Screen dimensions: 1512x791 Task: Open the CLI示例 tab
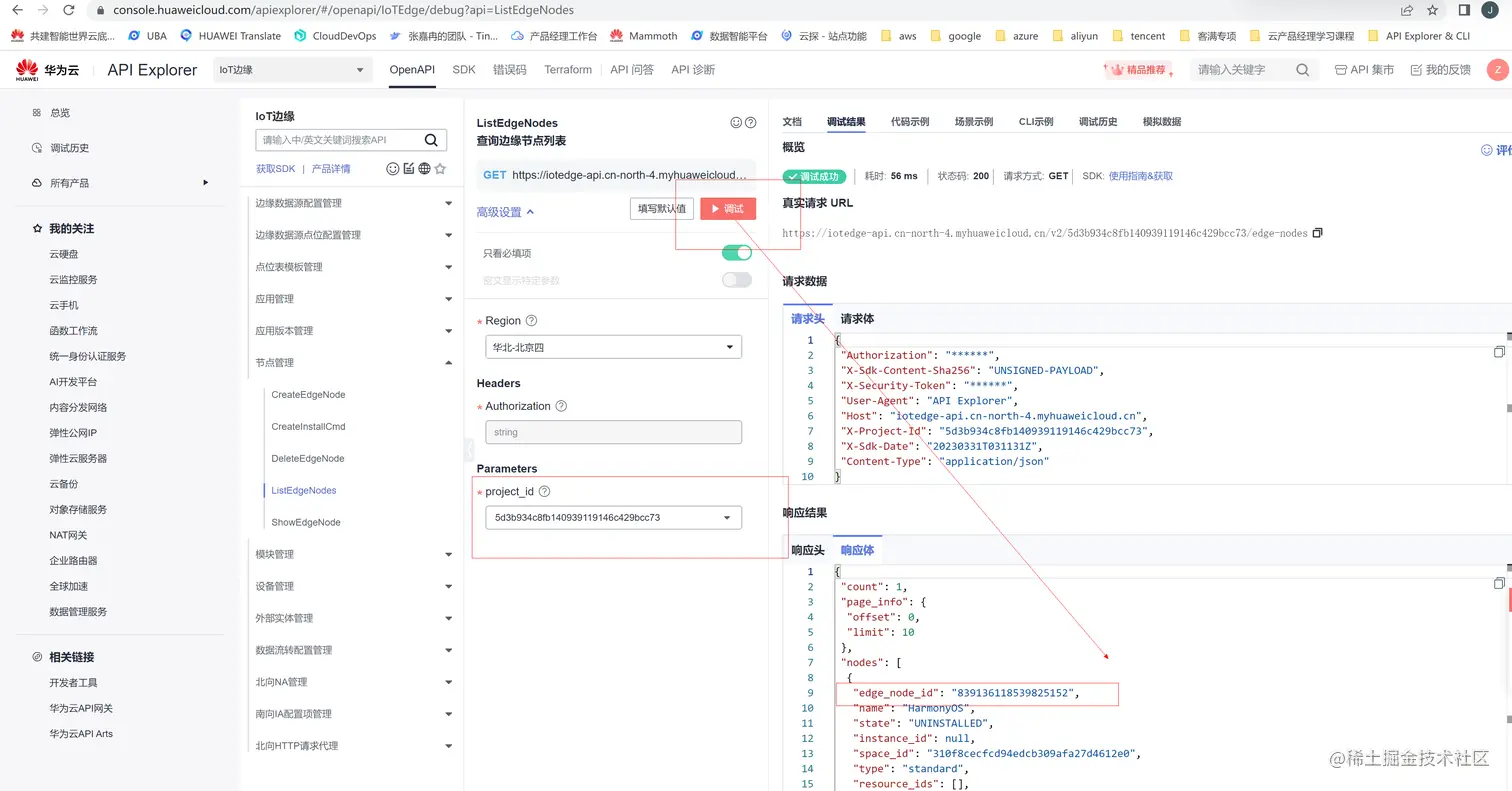pos(1036,122)
